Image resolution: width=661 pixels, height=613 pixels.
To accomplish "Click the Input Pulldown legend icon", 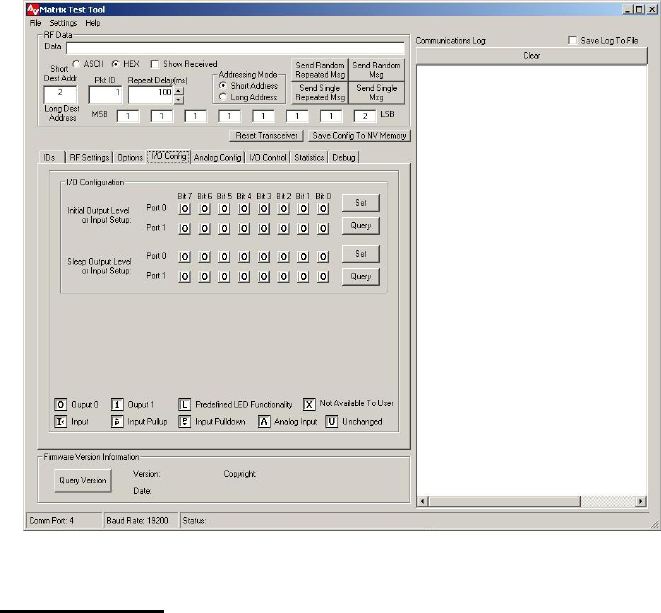I will 185,422.
